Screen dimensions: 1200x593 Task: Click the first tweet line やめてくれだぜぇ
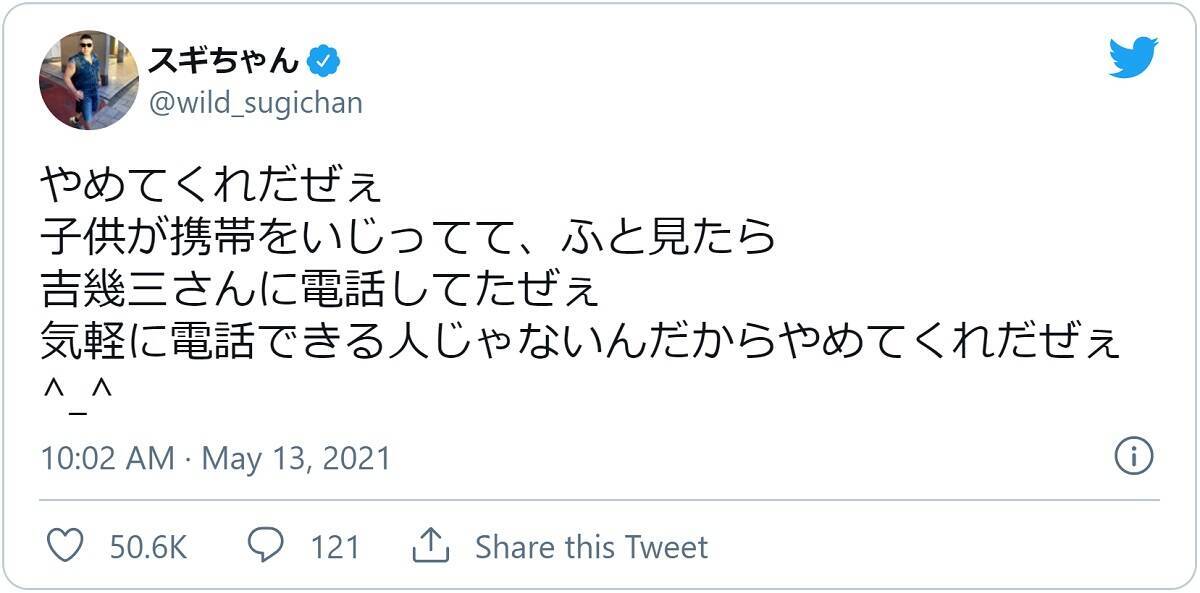(210, 185)
